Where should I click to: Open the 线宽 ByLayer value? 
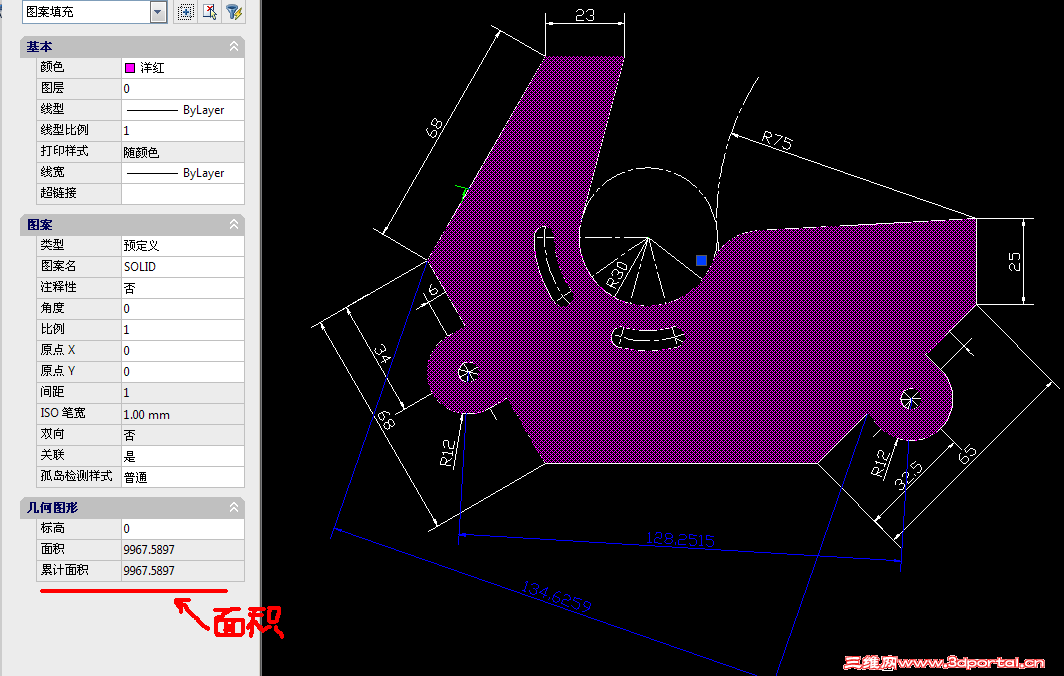pos(183,172)
